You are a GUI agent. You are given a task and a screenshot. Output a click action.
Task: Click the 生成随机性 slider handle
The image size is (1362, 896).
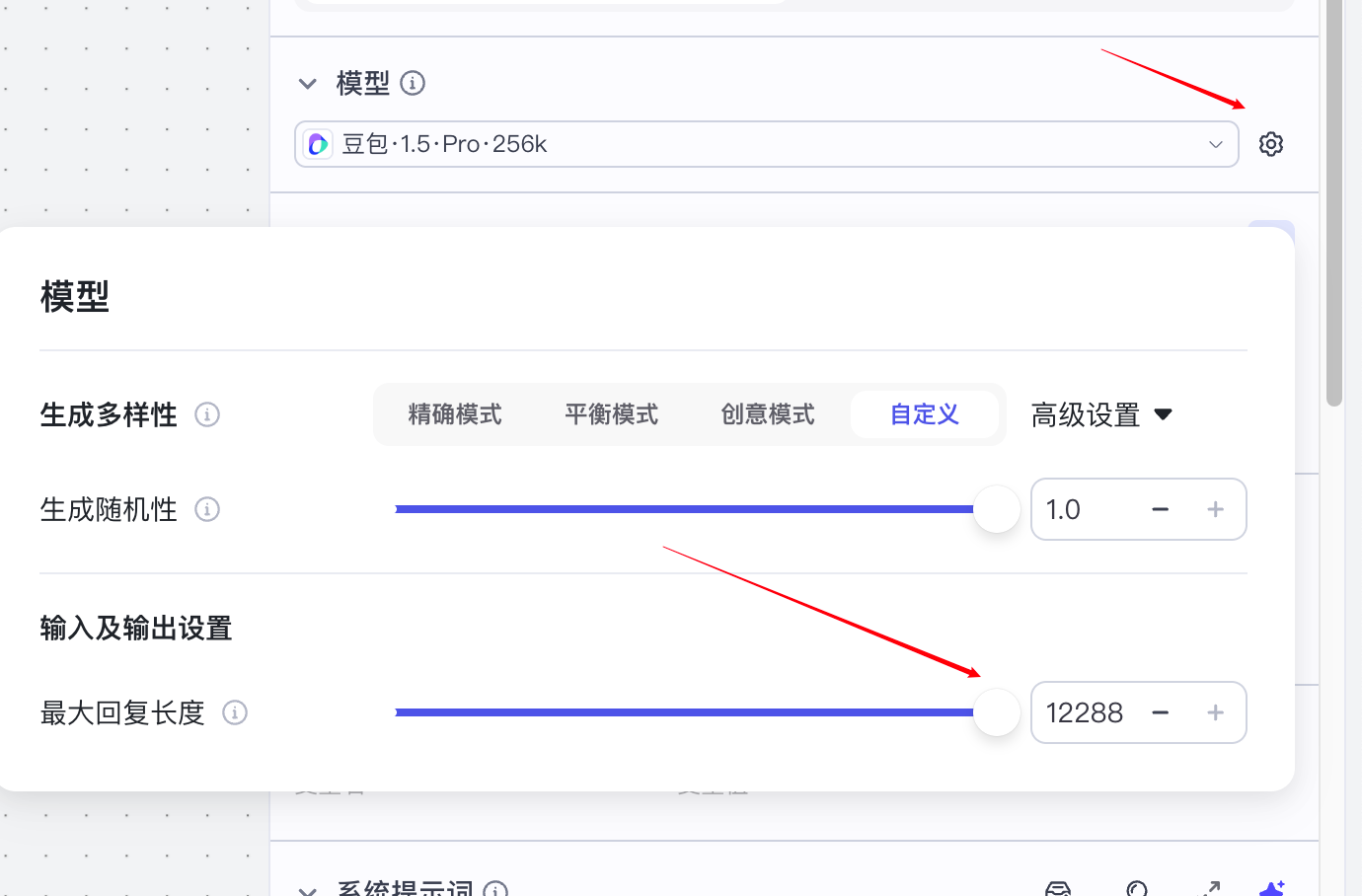tap(997, 509)
